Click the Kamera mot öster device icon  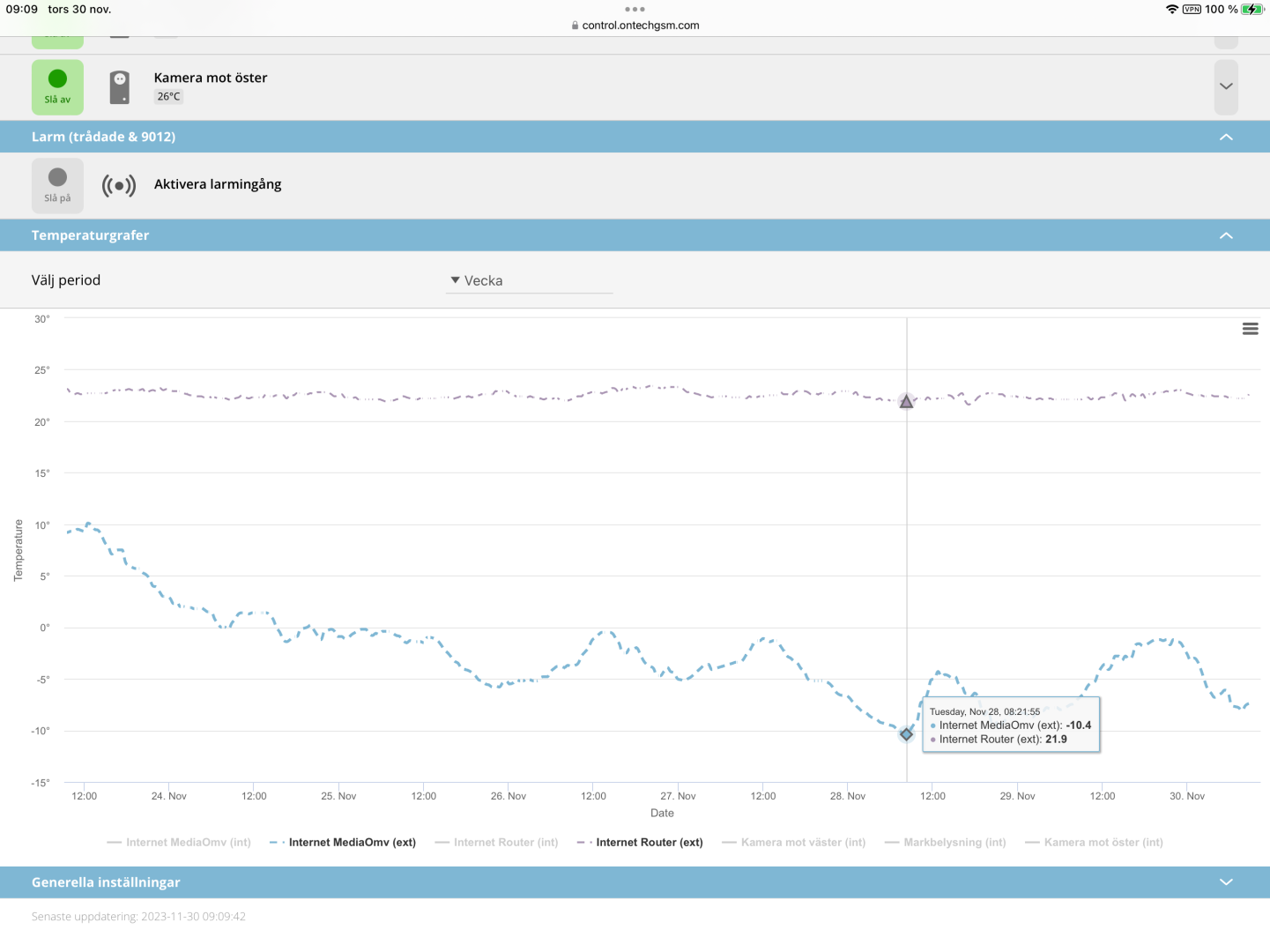point(120,87)
